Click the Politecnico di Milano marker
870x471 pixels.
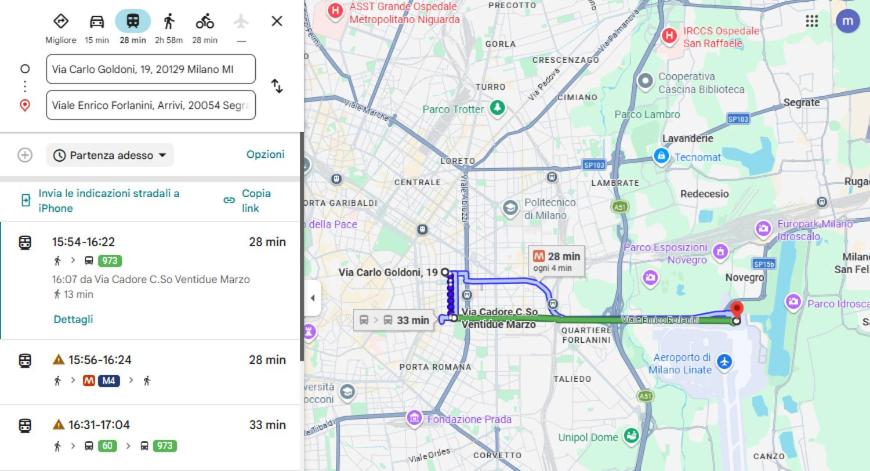click(510, 209)
